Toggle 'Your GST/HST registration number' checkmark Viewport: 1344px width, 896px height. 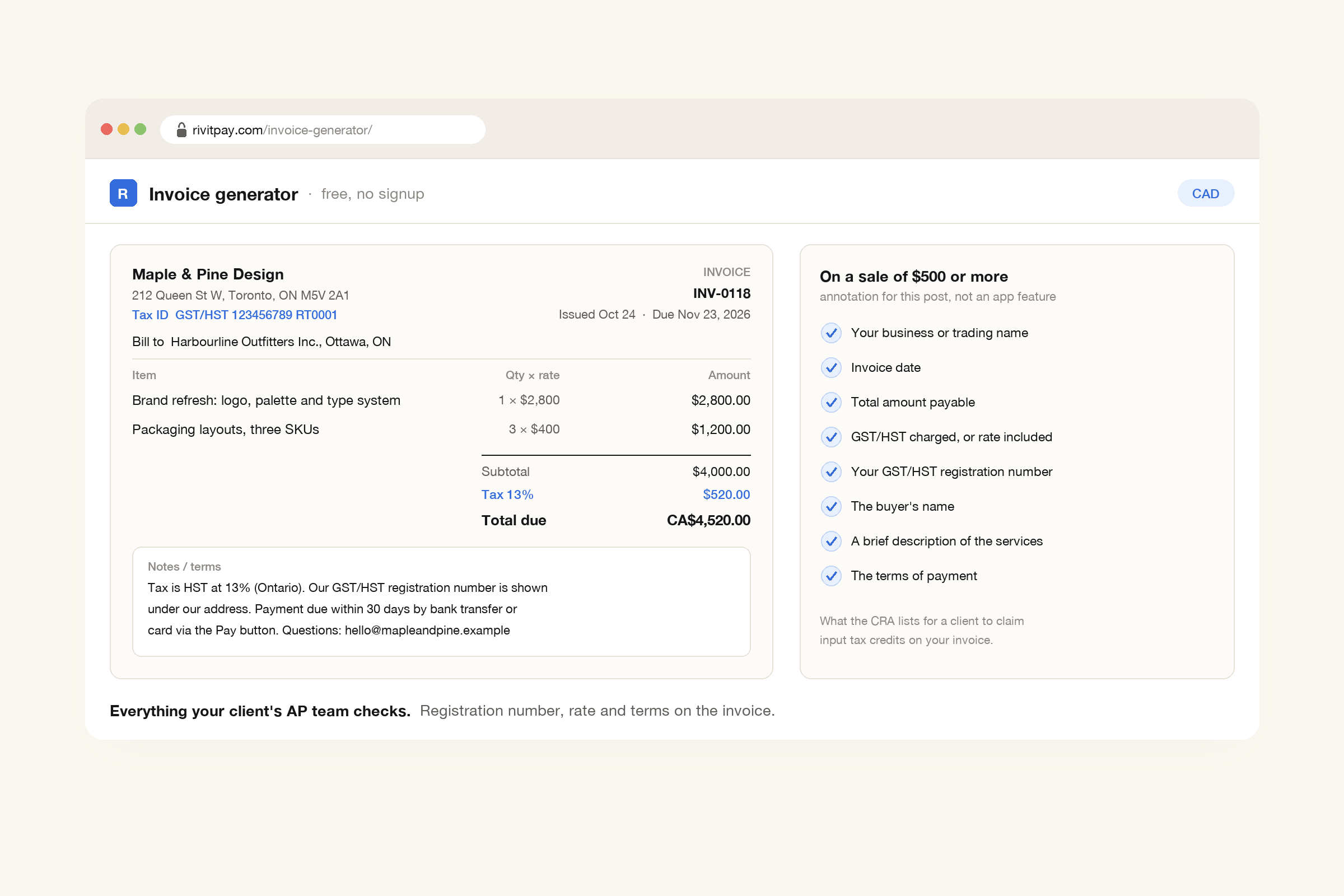(832, 472)
